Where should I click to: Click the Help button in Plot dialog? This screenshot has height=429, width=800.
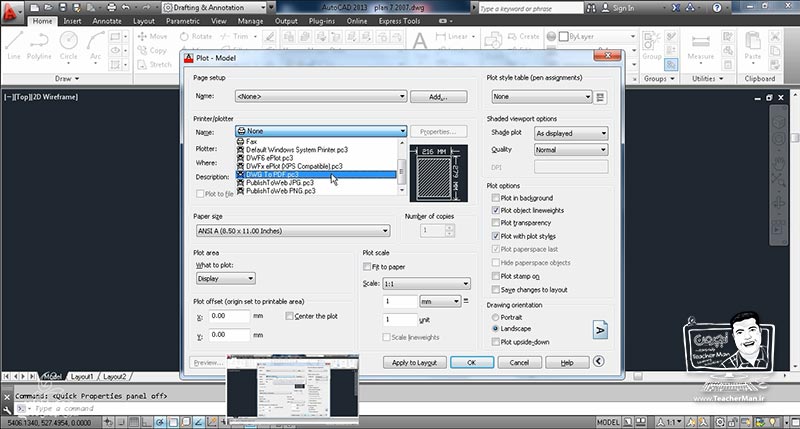(x=567, y=362)
